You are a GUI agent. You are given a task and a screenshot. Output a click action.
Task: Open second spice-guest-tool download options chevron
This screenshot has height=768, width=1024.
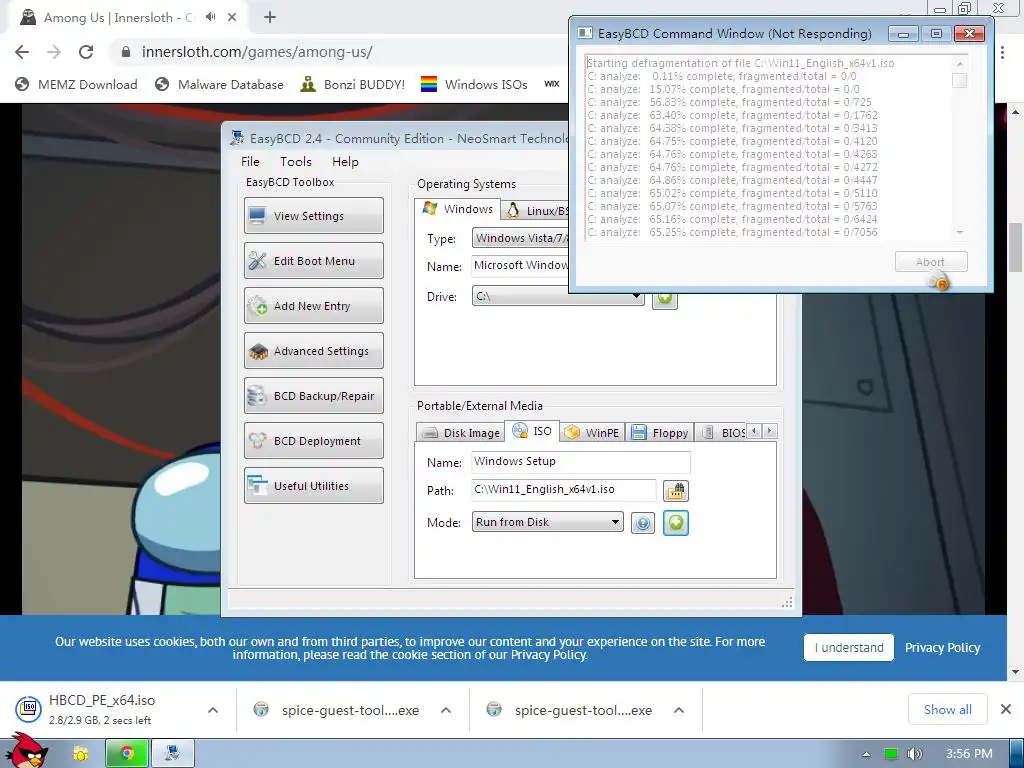point(679,710)
